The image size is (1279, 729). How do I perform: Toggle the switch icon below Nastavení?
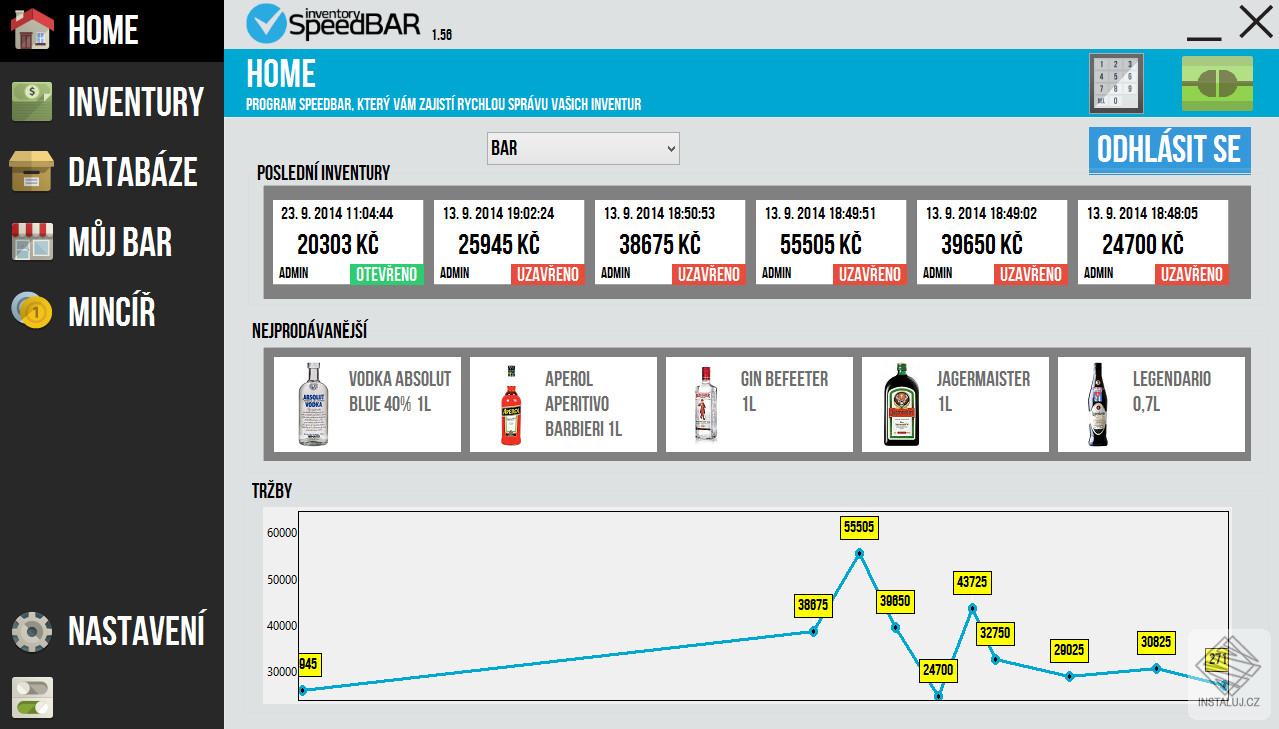coord(33,698)
